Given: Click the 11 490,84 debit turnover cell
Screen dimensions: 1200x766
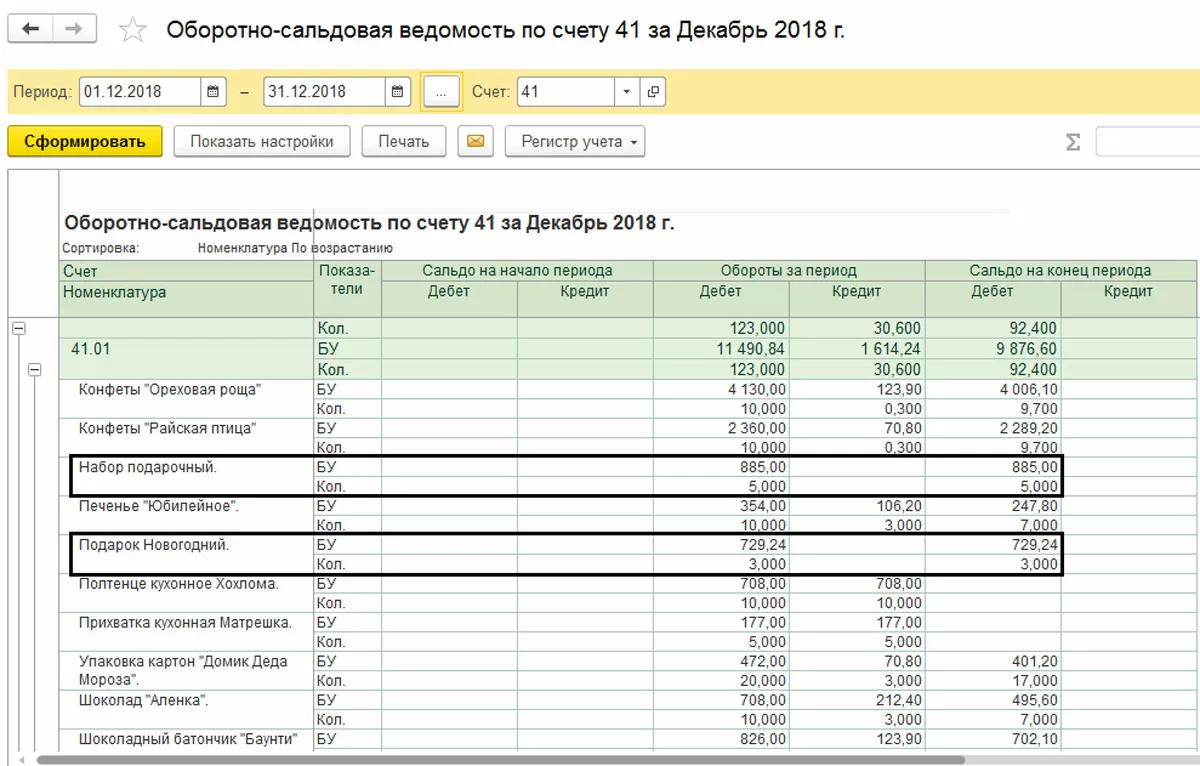Looking at the screenshot, I should point(721,349).
